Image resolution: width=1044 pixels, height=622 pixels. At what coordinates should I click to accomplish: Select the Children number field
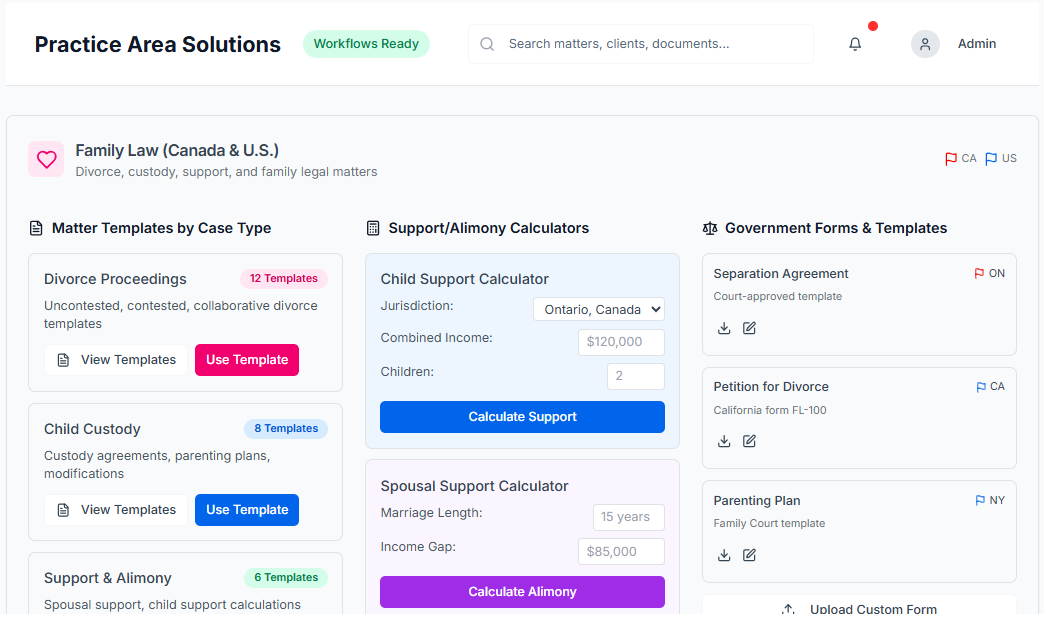coord(635,376)
